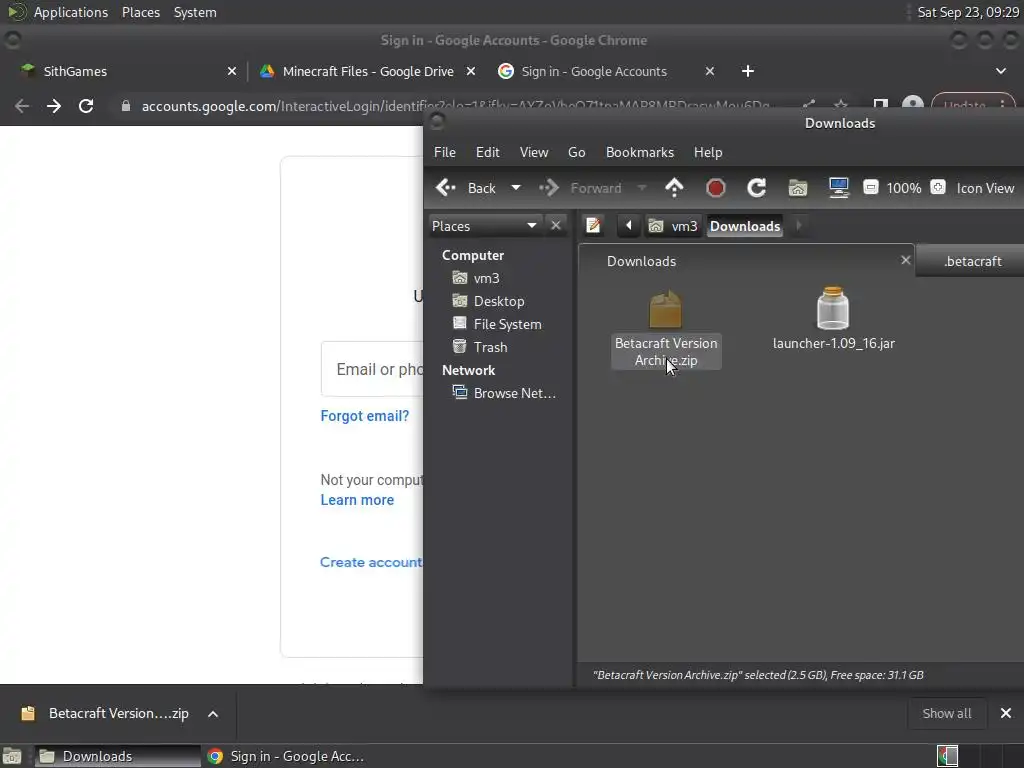
Task: Open the Places sidebar dropdown
Action: pos(484,226)
